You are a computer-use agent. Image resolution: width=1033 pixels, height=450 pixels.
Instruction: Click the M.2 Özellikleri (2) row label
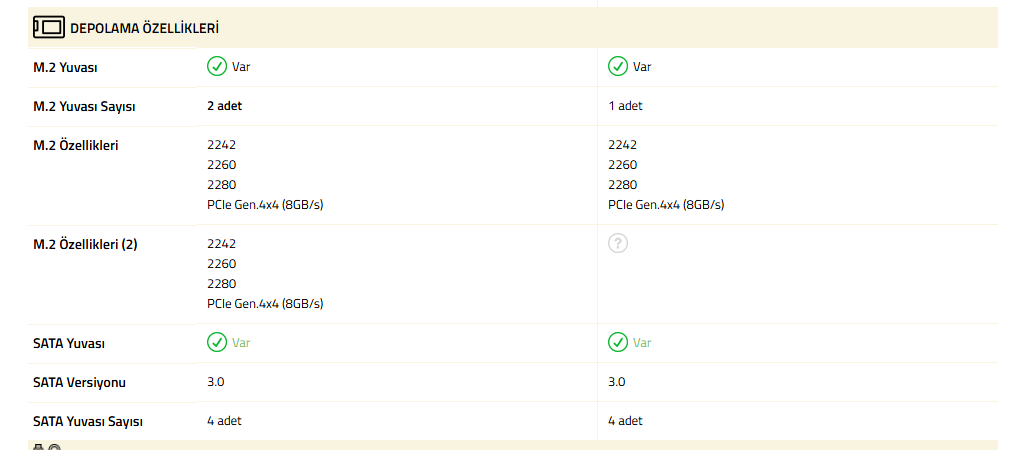pyautogui.click(x=85, y=244)
